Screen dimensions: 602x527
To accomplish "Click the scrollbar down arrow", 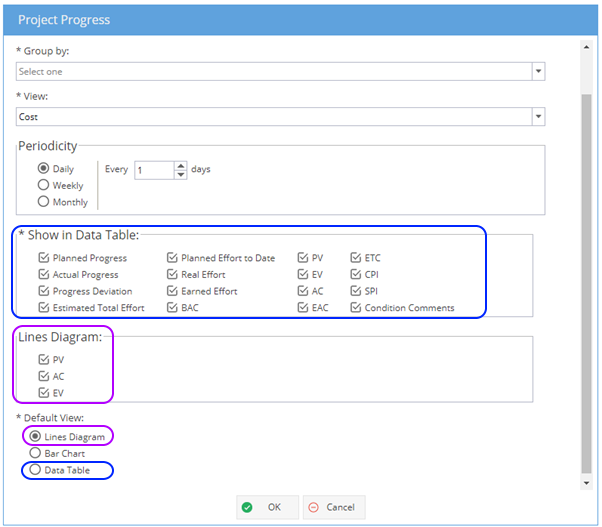I will click(x=586, y=483).
